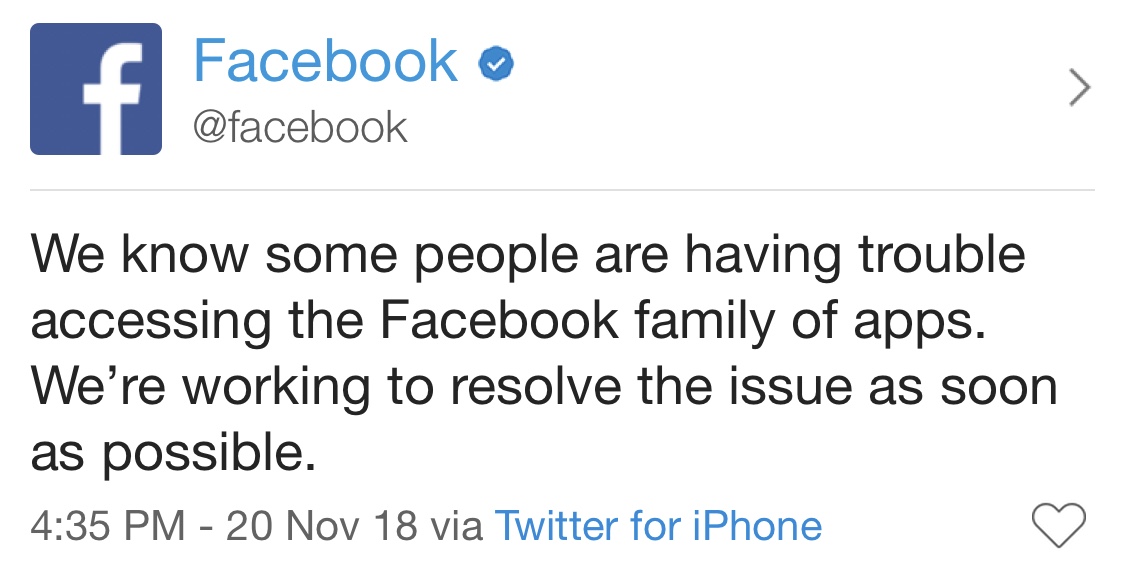Click the word "Facebook" inside the tweet body
Viewport: 1125px width, 572px height.
499,319
